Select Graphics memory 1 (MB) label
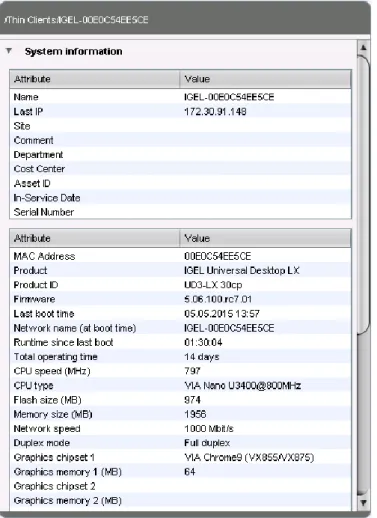The height and width of the screenshot is (518, 377). pyautogui.click(x=68, y=472)
